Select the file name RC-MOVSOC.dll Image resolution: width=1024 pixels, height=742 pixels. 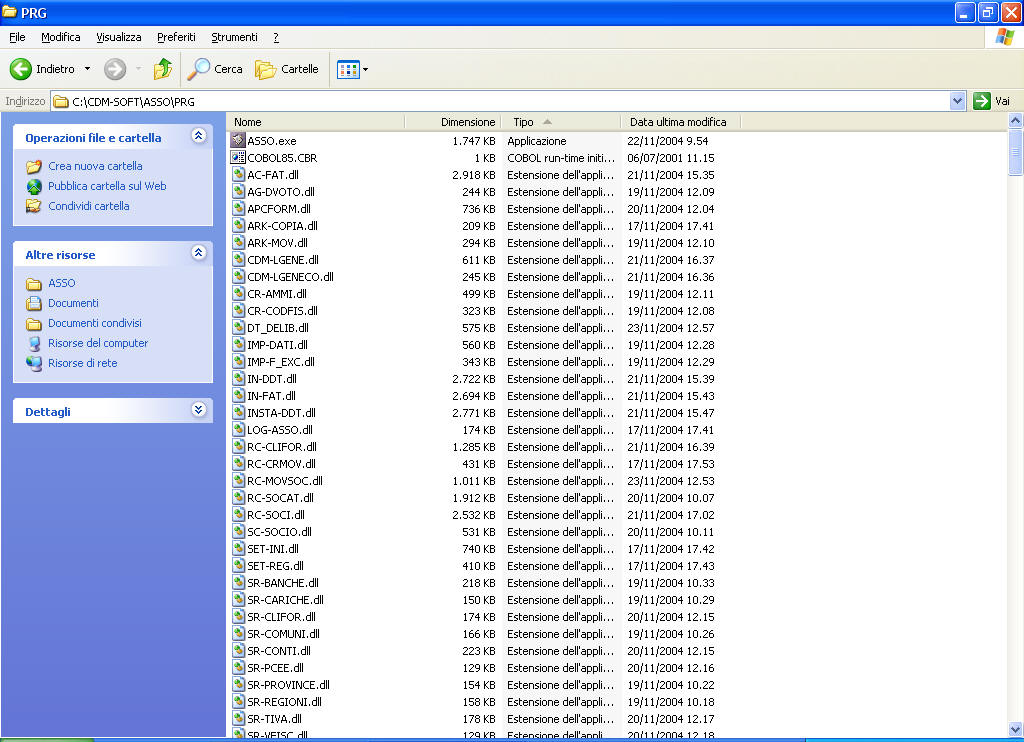click(285, 481)
